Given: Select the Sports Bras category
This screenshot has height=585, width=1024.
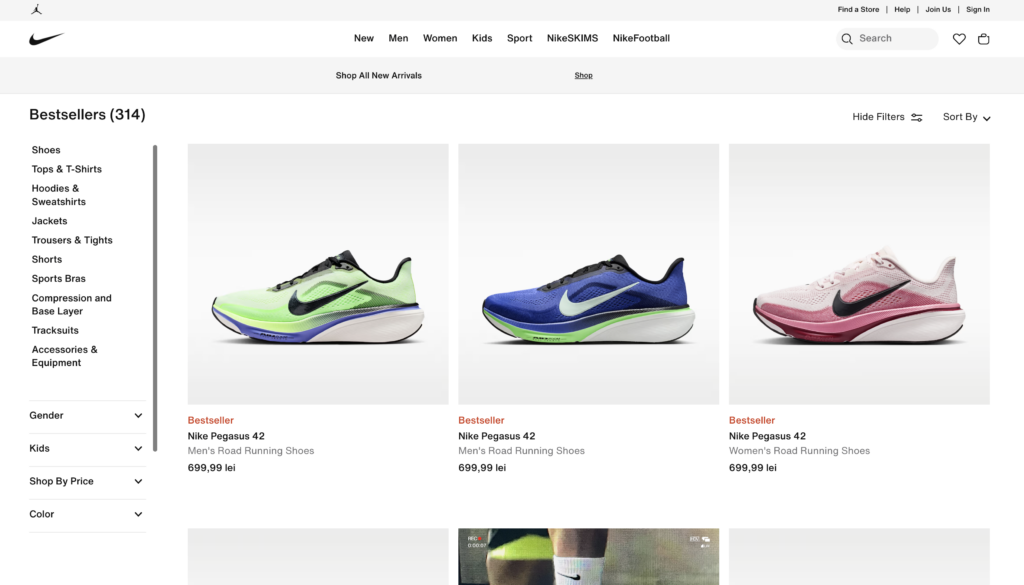Looking at the screenshot, I should click(59, 278).
